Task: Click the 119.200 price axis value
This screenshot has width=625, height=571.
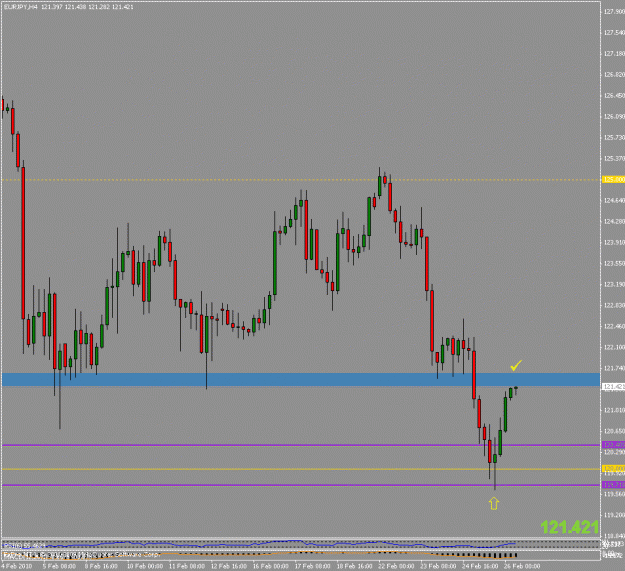Action: (614, 515)
